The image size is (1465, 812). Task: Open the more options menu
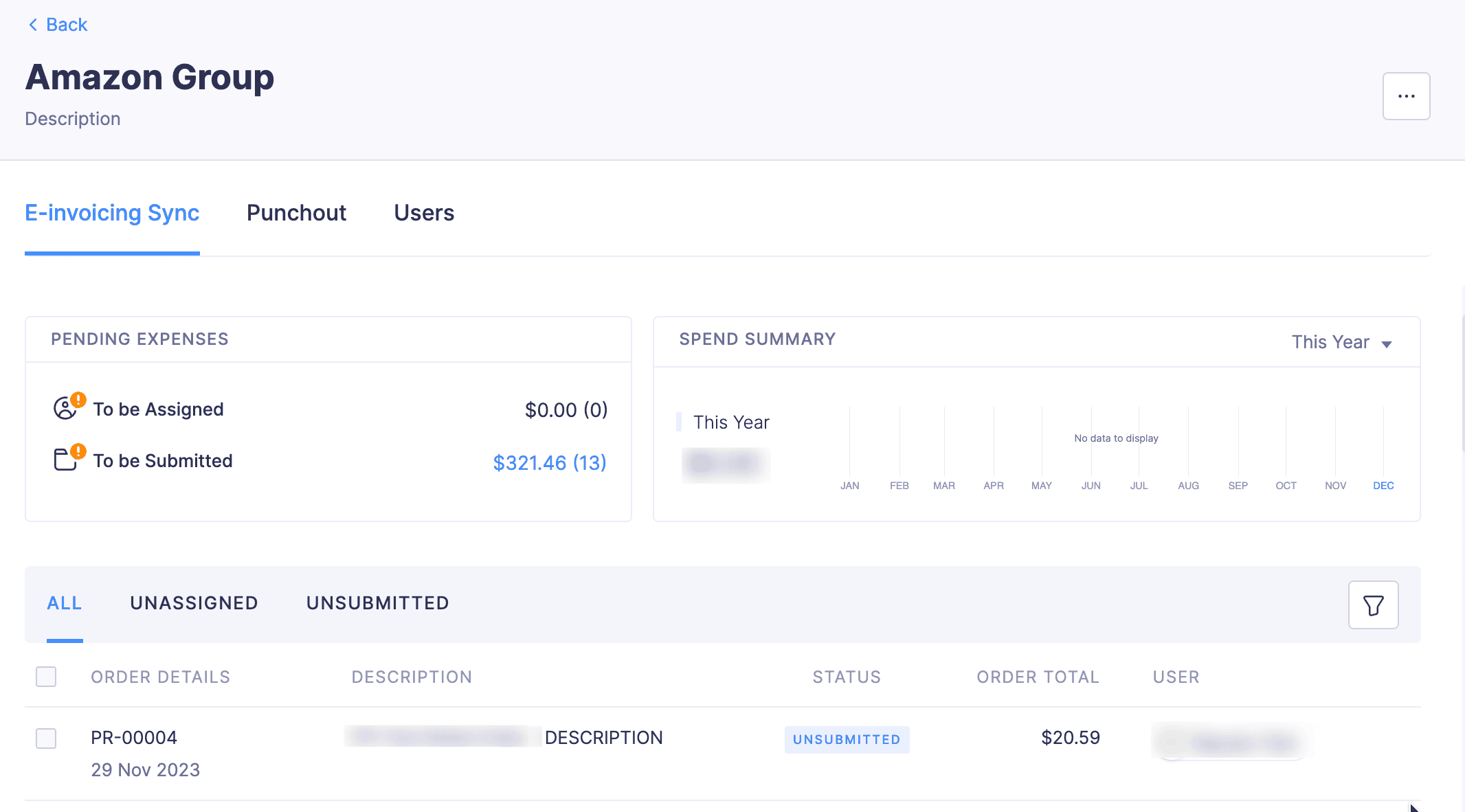coord(1406,95)
